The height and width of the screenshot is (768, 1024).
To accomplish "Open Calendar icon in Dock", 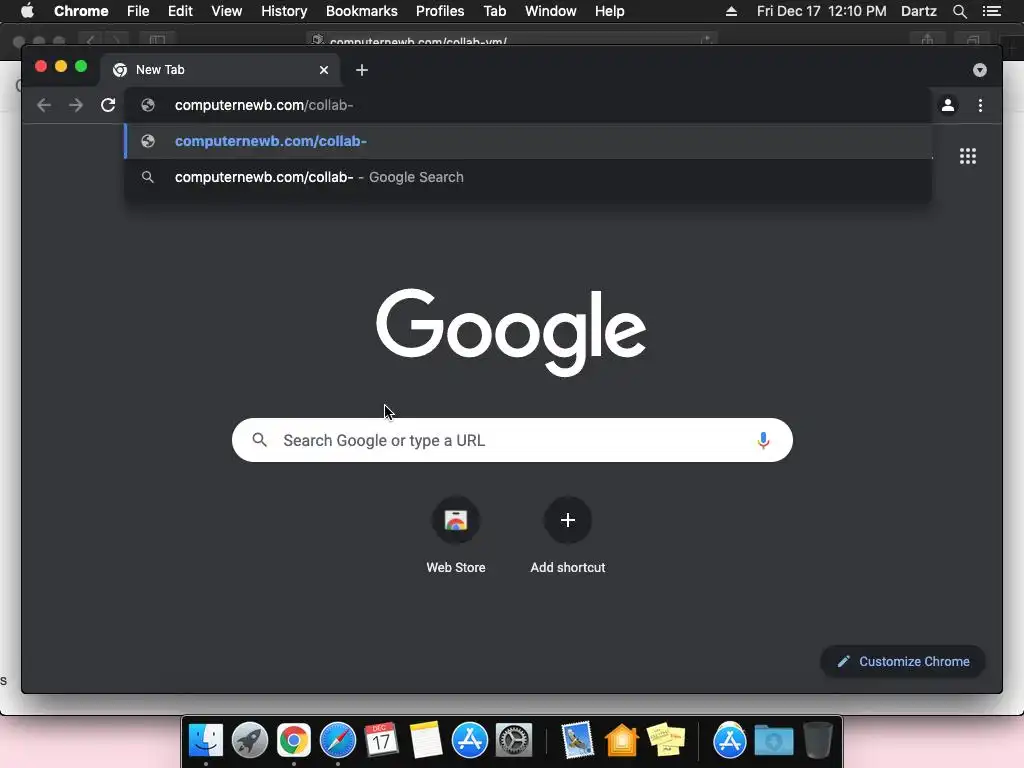I will (381, 740).
